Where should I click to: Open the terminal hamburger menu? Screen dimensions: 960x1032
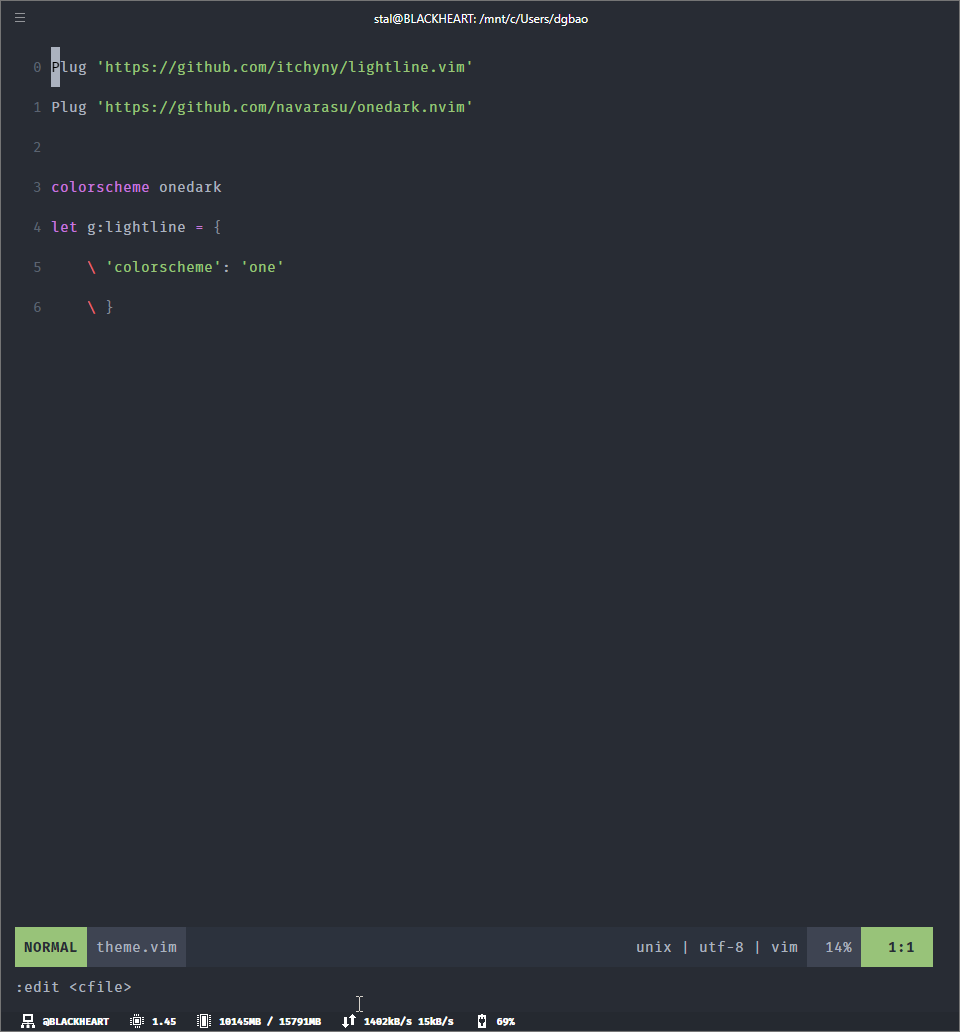[x=19, y=17]
